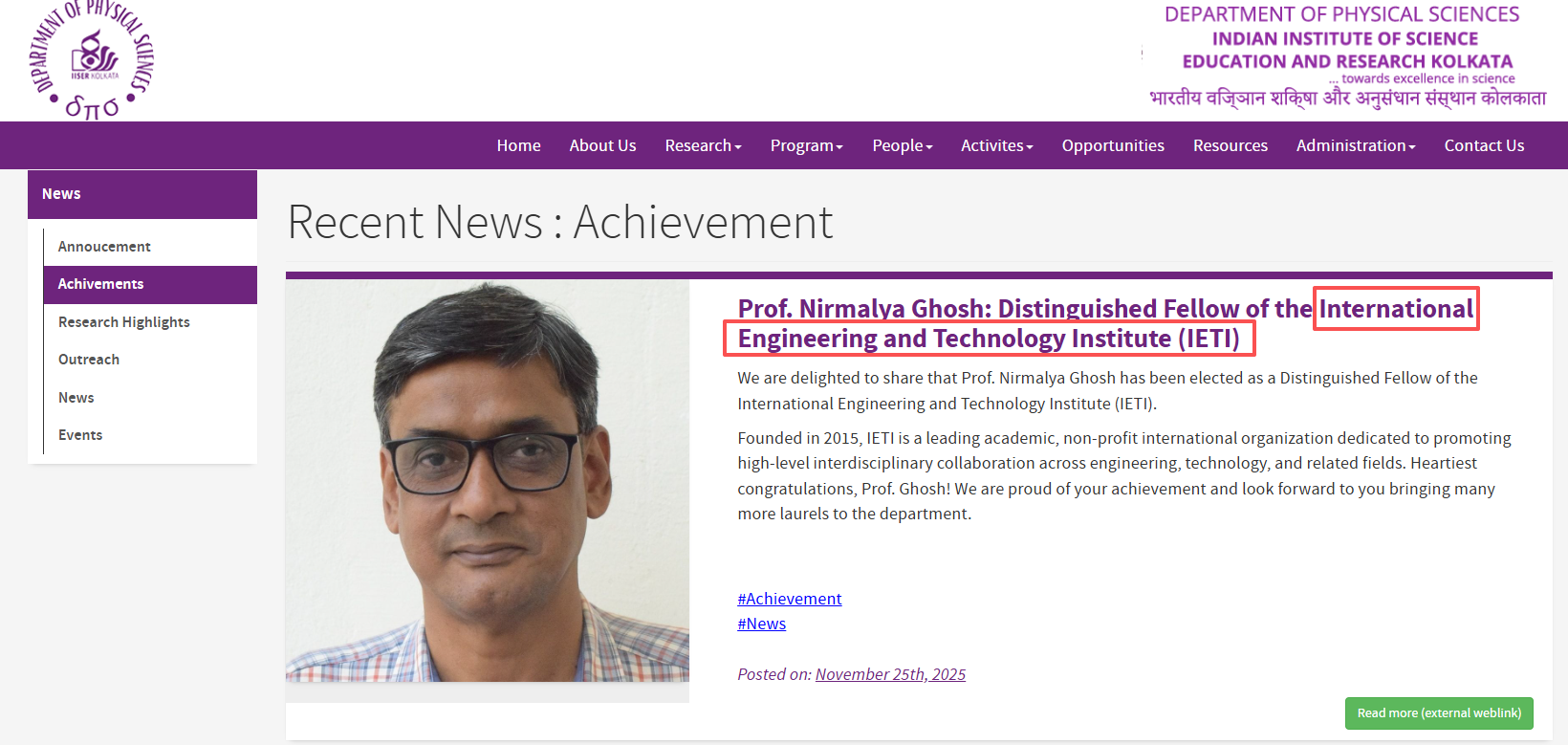Image resolution: width=1568 pixels, height=745 pixels.
Task: Open Outreach from the sidebar
Action: point(89,360)
